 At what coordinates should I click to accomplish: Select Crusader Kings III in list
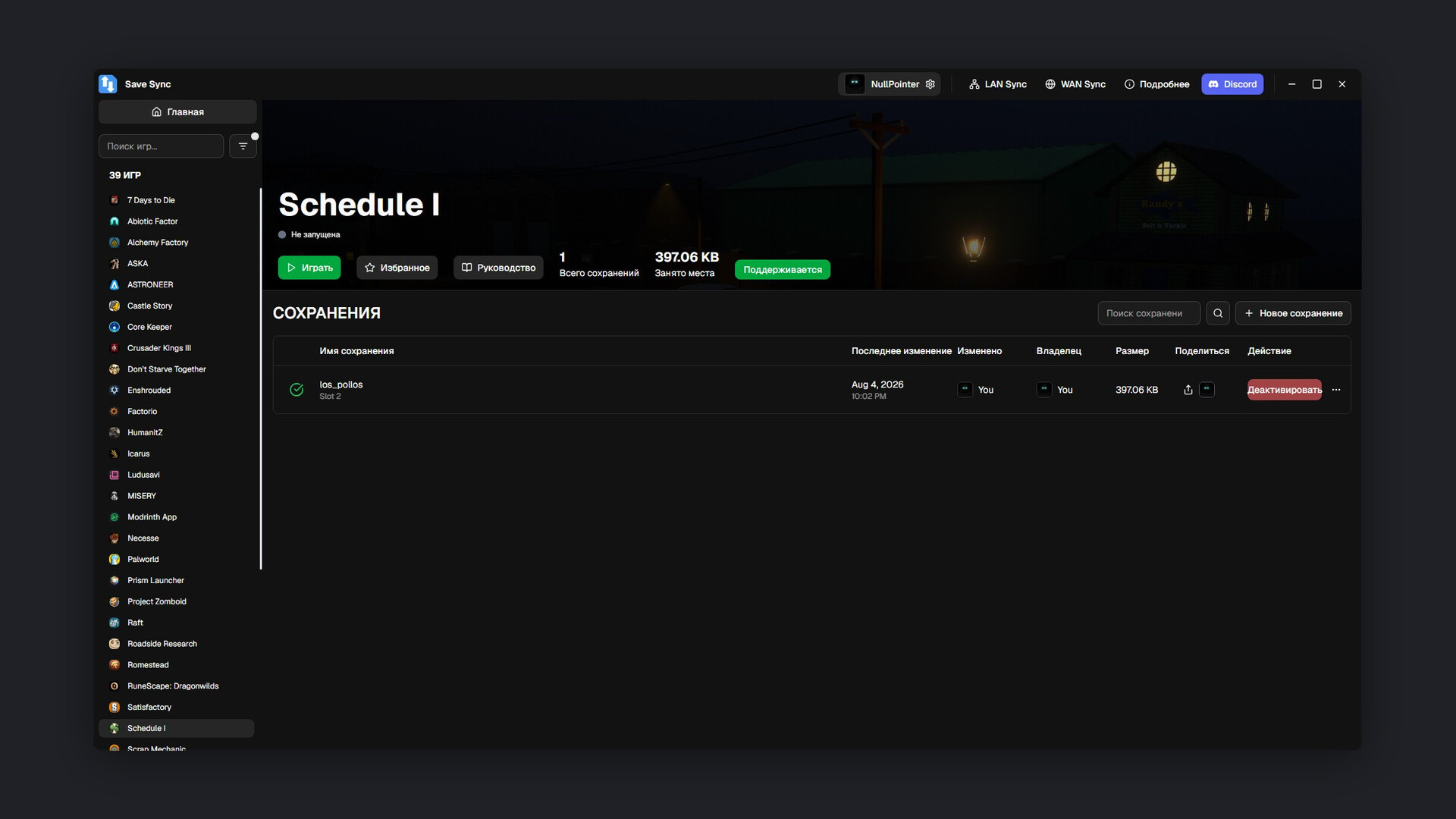tap(176, 348)
